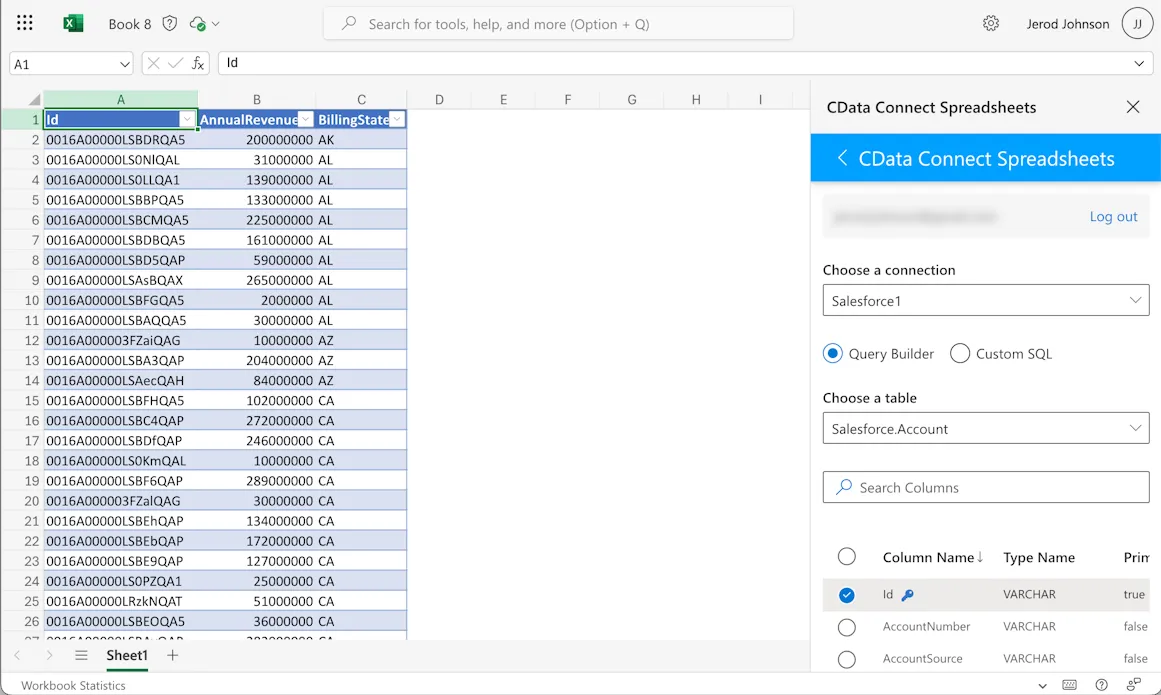This screenshot has width=1161, height=695.
Task: Click the Insert Function fx icon
Action: [196, 62]
